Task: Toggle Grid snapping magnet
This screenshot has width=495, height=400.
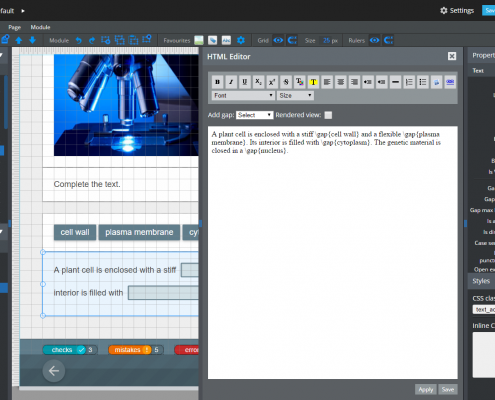Action: pos(292,40)
